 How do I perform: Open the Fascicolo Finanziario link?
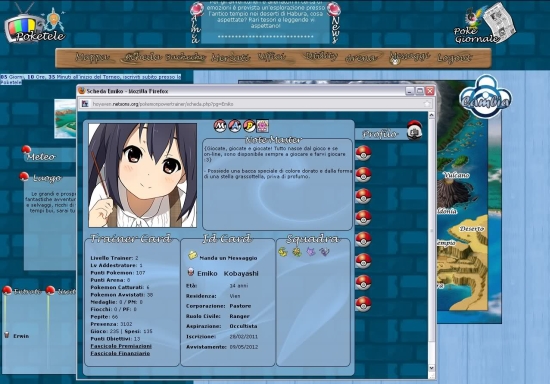120,353
